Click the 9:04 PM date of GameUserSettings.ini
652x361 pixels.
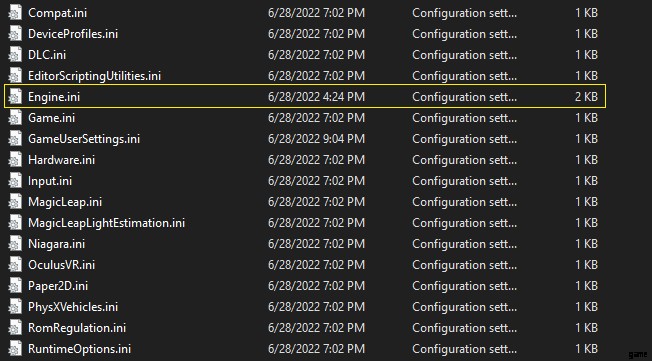tap(316, 139)
